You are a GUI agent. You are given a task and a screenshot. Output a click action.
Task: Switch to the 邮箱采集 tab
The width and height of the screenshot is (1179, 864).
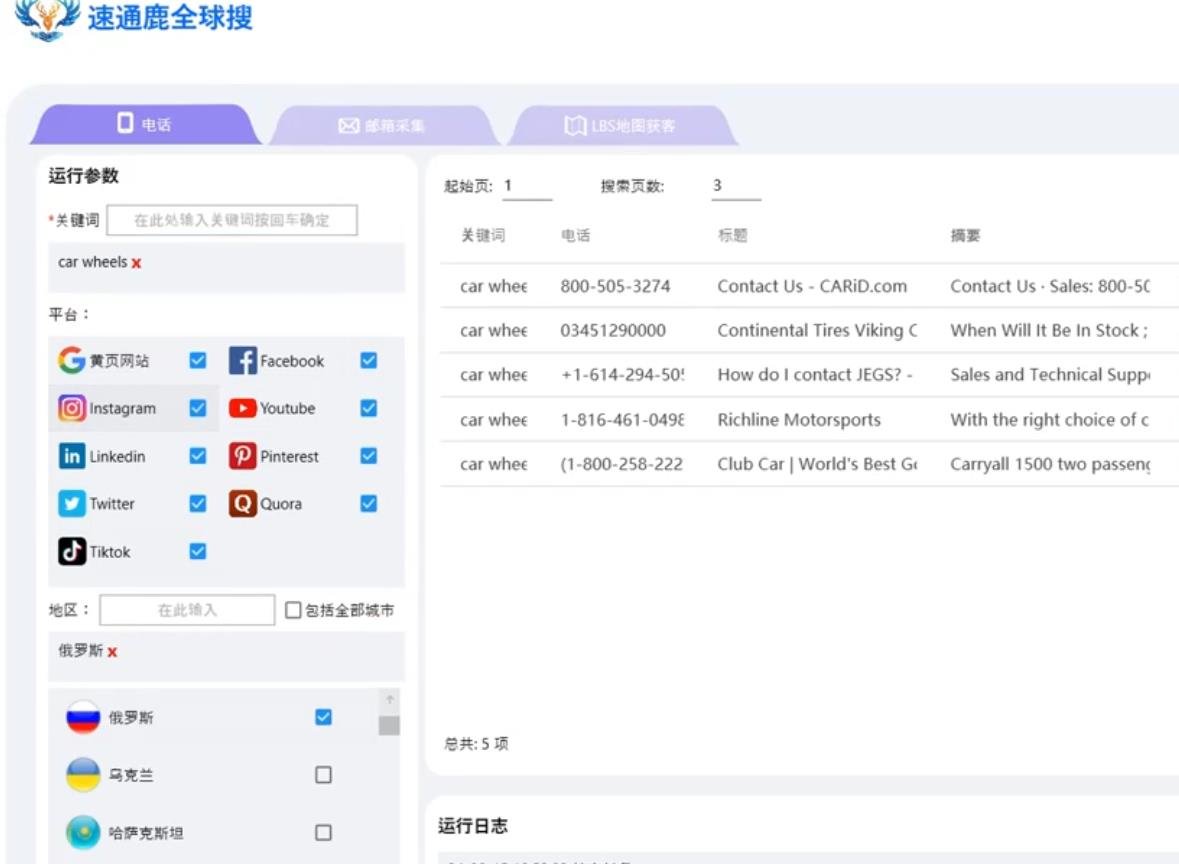383,126
